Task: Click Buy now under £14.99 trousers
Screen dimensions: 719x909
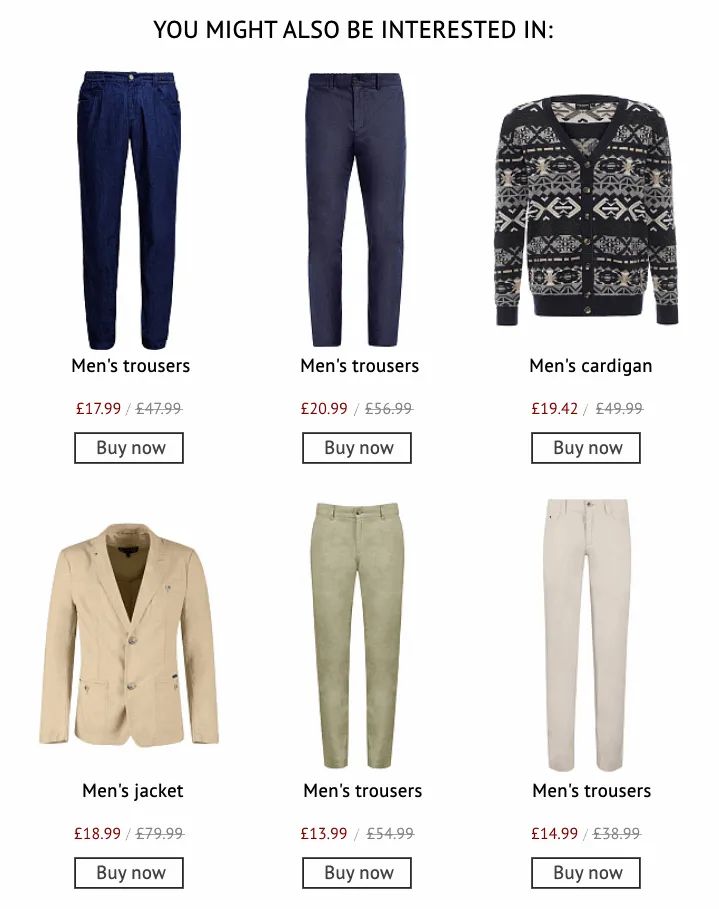Action: coord(586,872)
